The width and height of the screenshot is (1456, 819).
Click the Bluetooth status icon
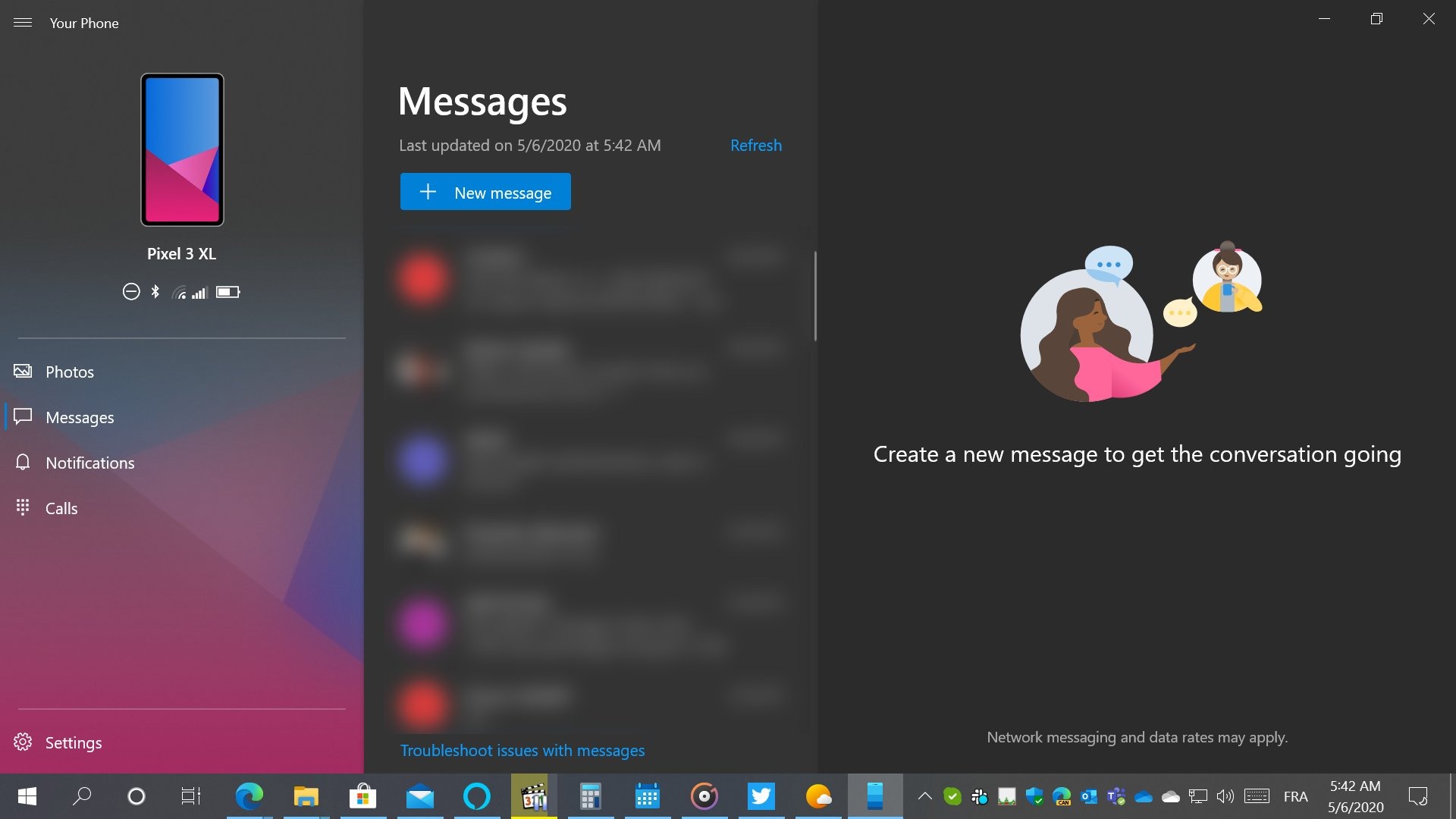155,292
